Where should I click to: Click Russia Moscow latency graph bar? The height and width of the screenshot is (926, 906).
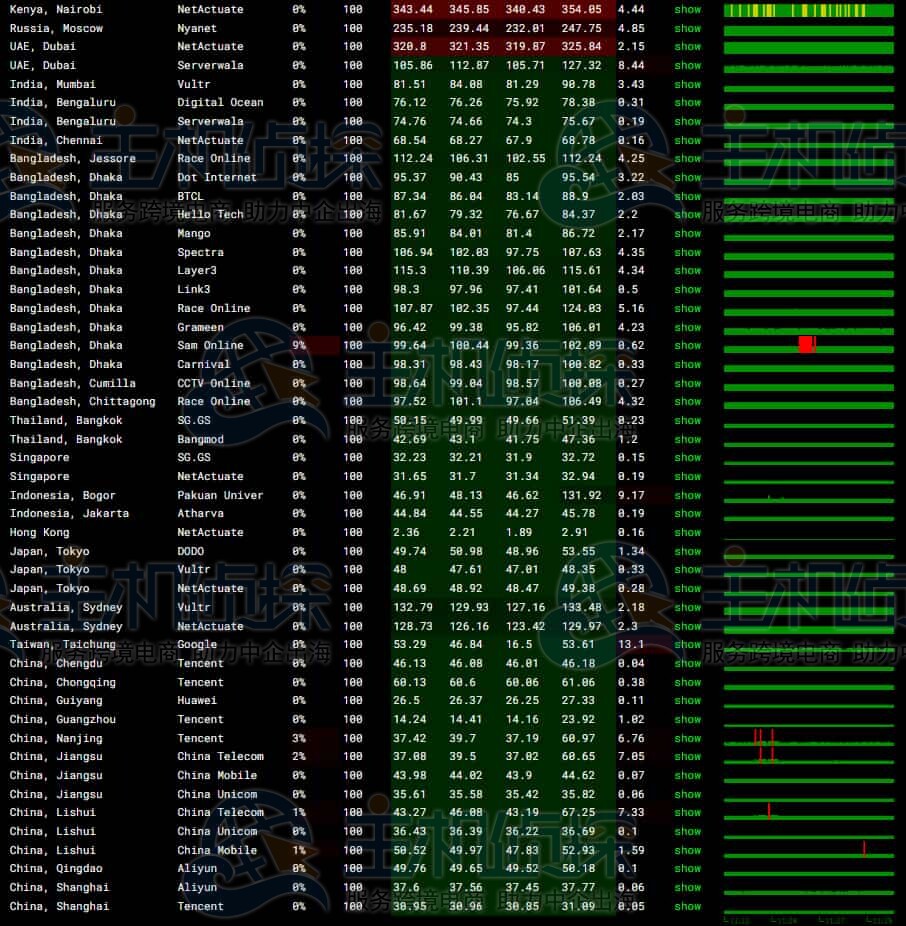point(809,30)
